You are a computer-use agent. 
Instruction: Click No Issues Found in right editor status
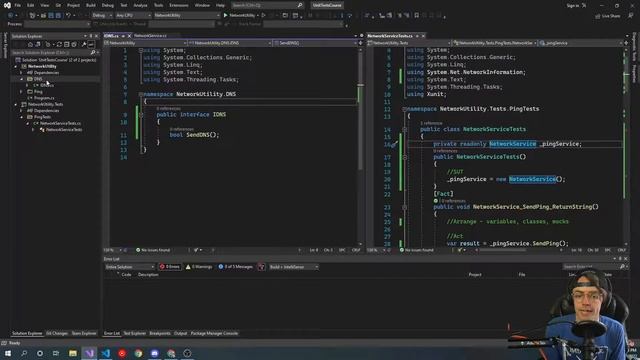click(417, 250)
